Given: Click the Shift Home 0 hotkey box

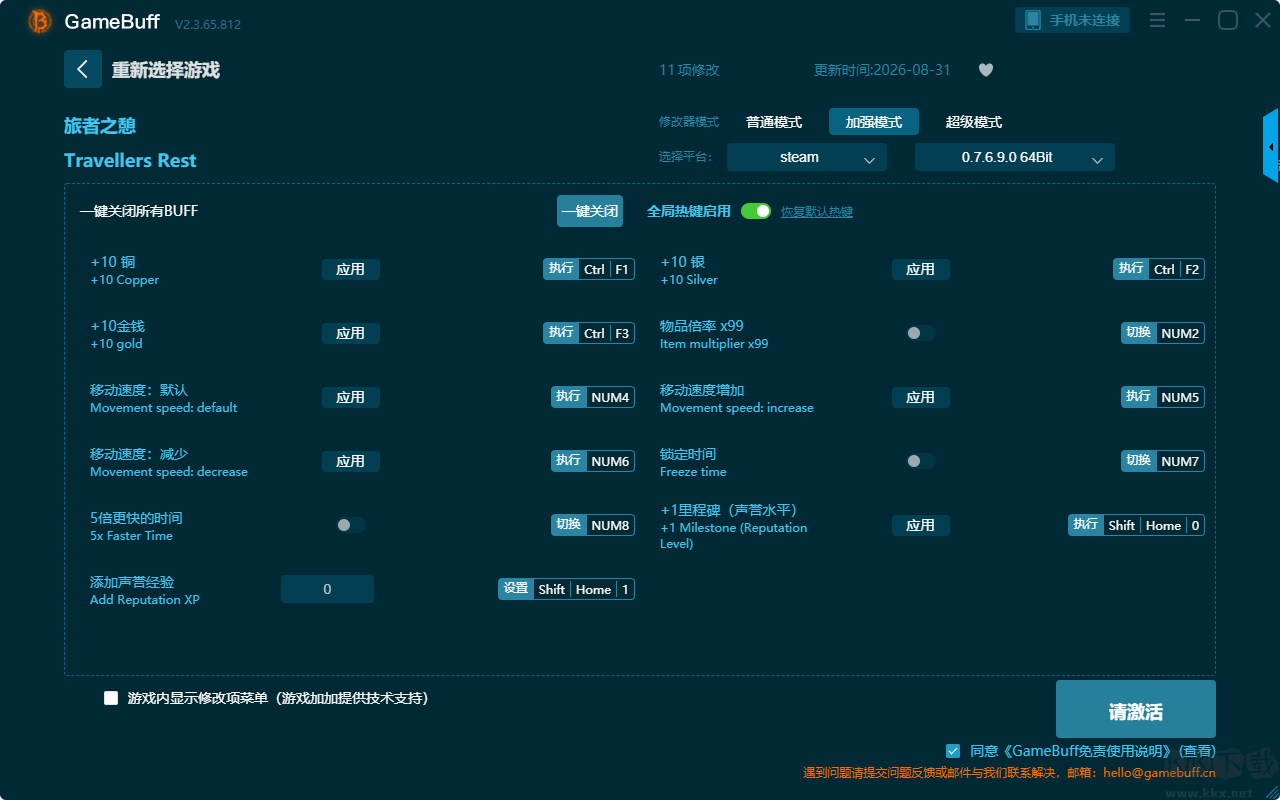Looking at the screenshot, I should click(x=1136, y=525).
